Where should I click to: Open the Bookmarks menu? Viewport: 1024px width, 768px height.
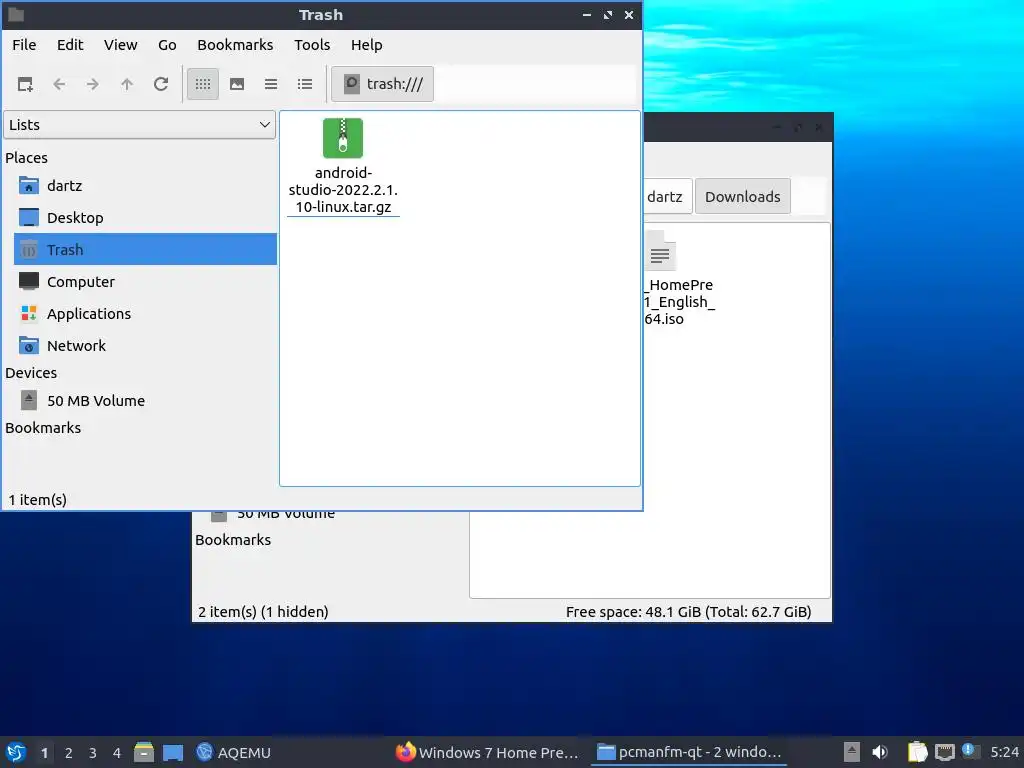(235, 45)
